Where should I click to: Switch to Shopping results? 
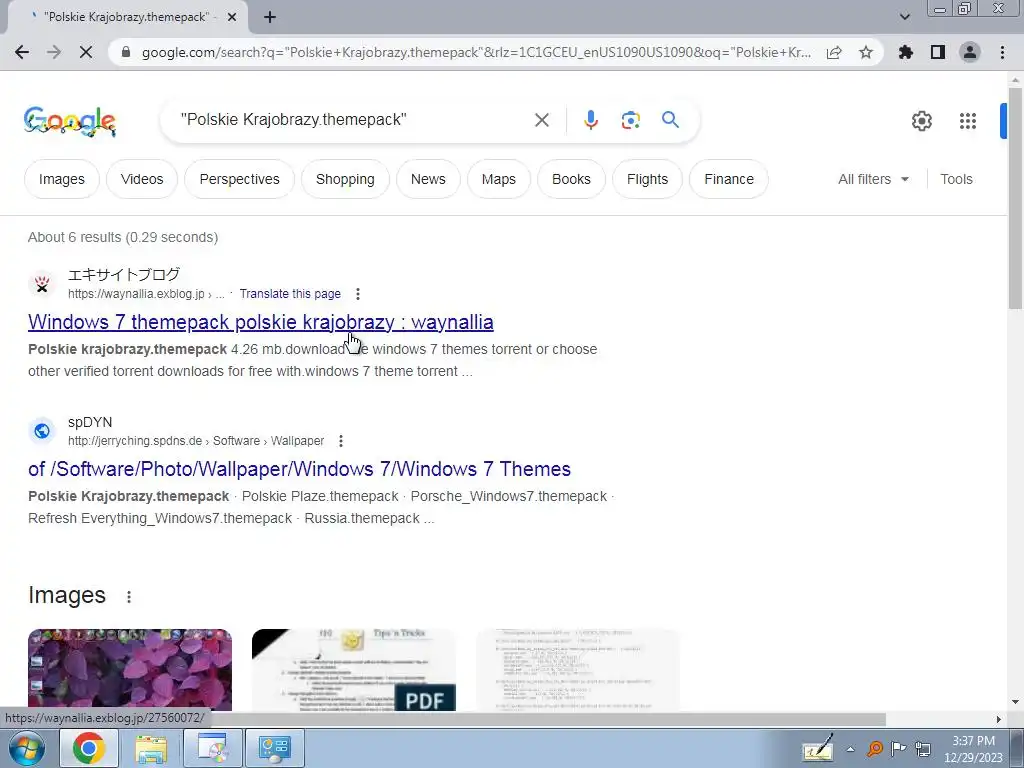345,179
